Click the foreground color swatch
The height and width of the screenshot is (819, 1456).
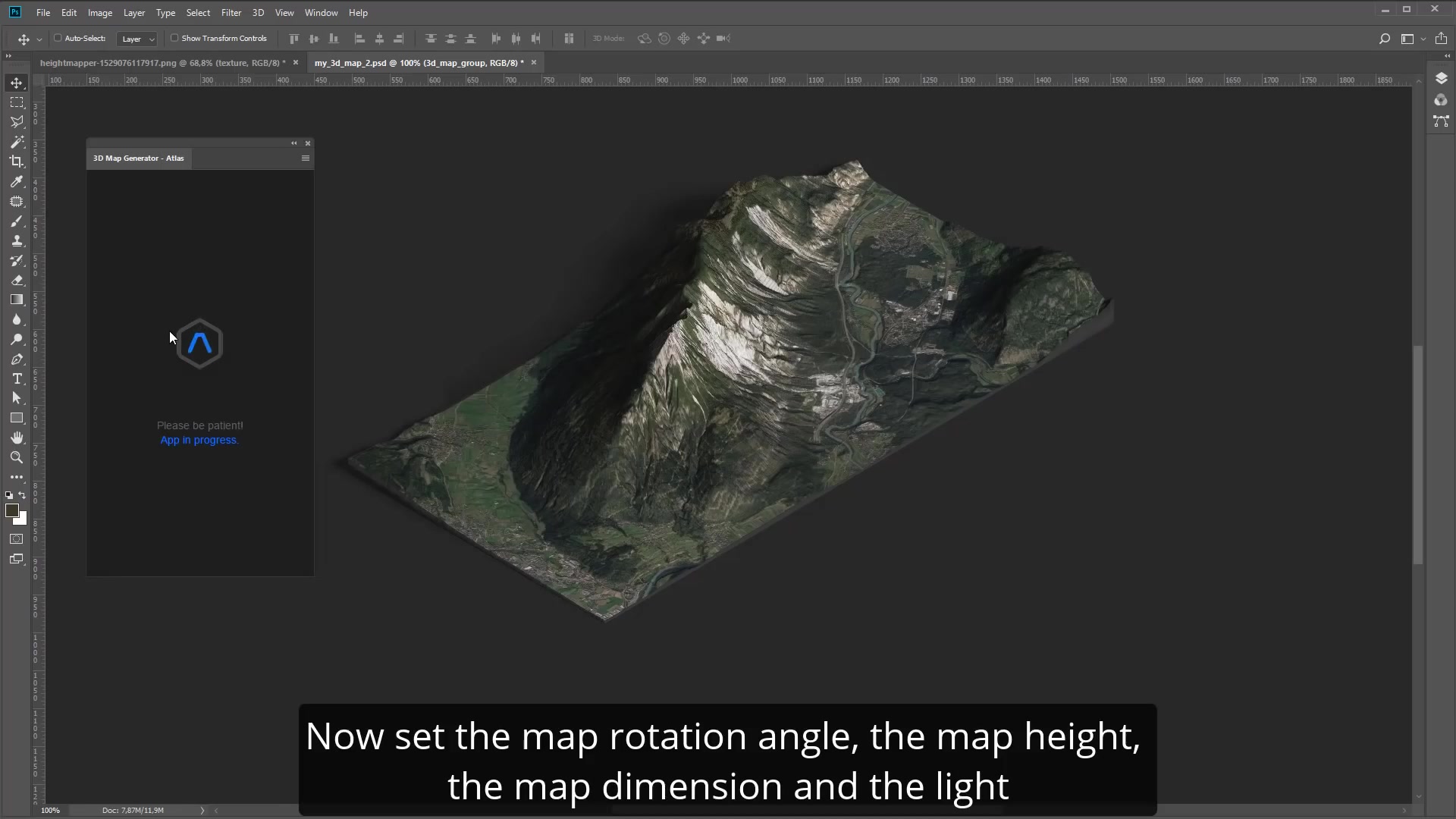(x=13, y=511)
